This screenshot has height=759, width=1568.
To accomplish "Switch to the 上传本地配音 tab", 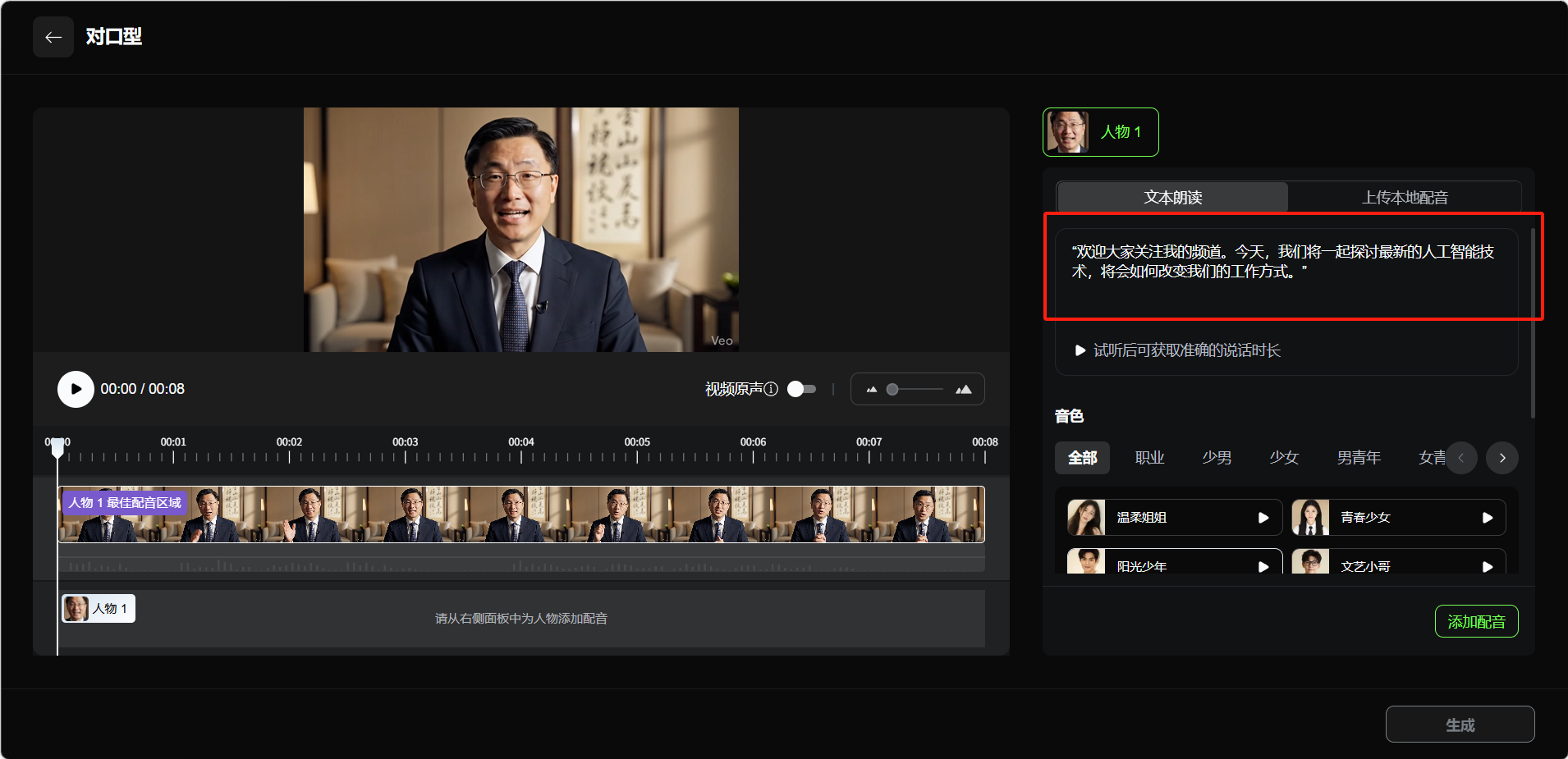I will pos(1404,198).
